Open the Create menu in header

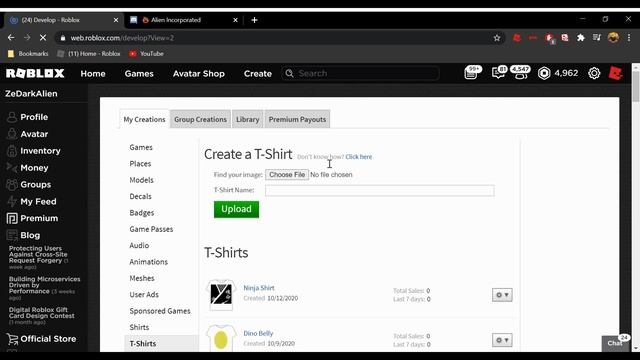point(258,73)
